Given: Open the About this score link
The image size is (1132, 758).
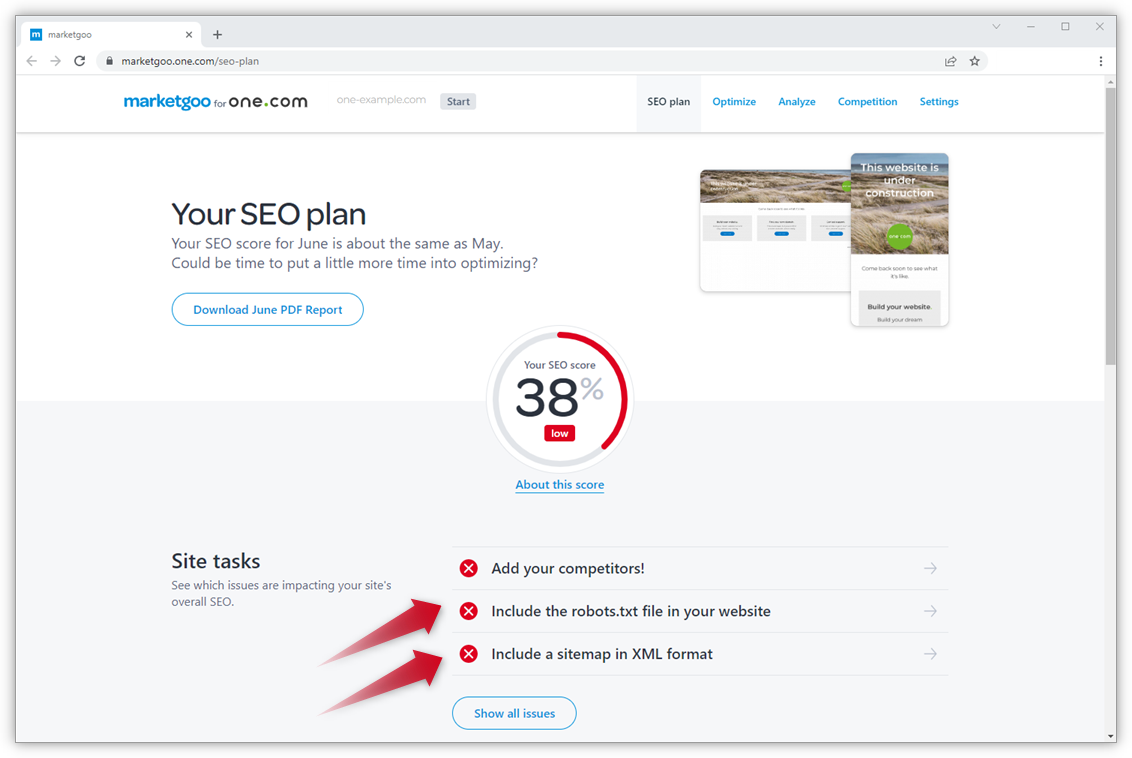Looking at the screenshot, I should (559, 485).
